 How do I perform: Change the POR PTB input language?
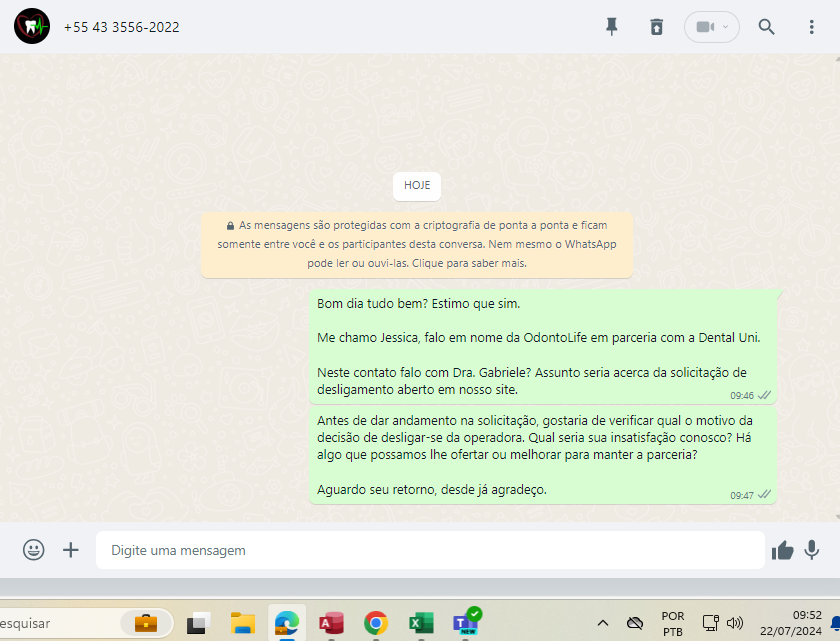(x=672, y=624)
